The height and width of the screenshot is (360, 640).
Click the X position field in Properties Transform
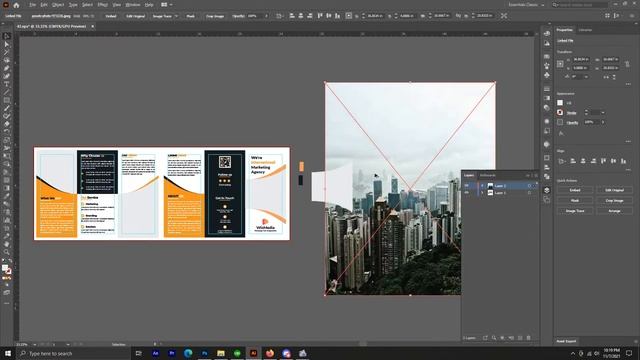click(x=580, y=60)
